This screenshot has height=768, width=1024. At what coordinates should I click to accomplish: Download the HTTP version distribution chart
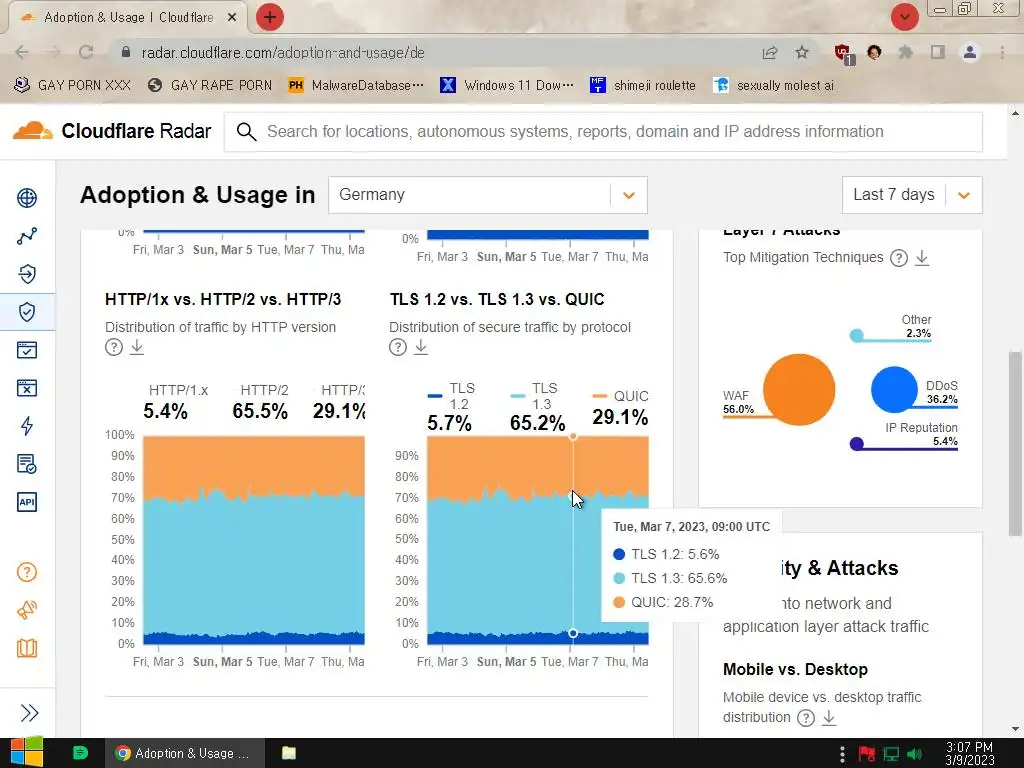point(136,347)
